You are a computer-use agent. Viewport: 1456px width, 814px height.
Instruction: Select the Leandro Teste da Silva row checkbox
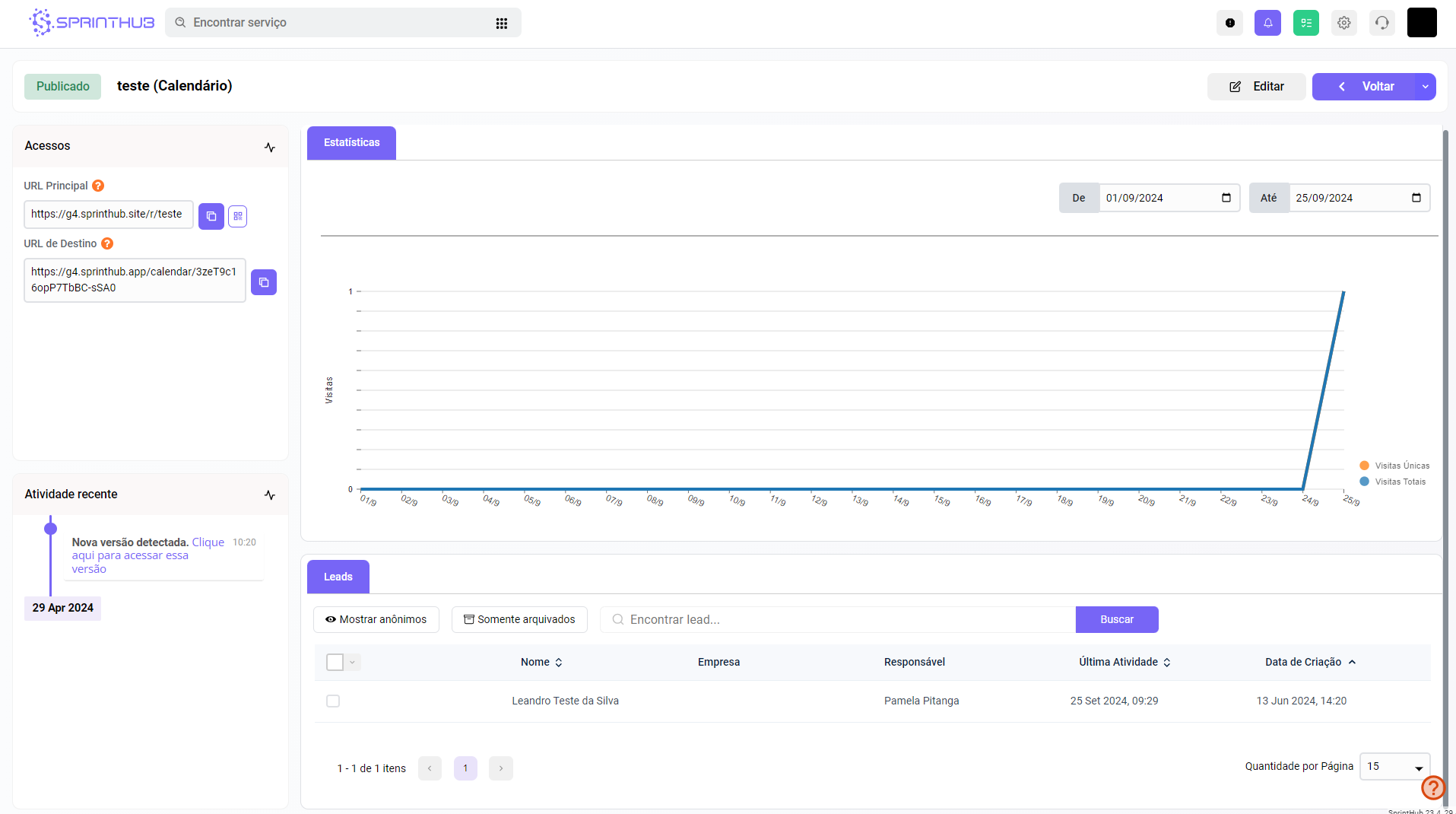point(333,701)
